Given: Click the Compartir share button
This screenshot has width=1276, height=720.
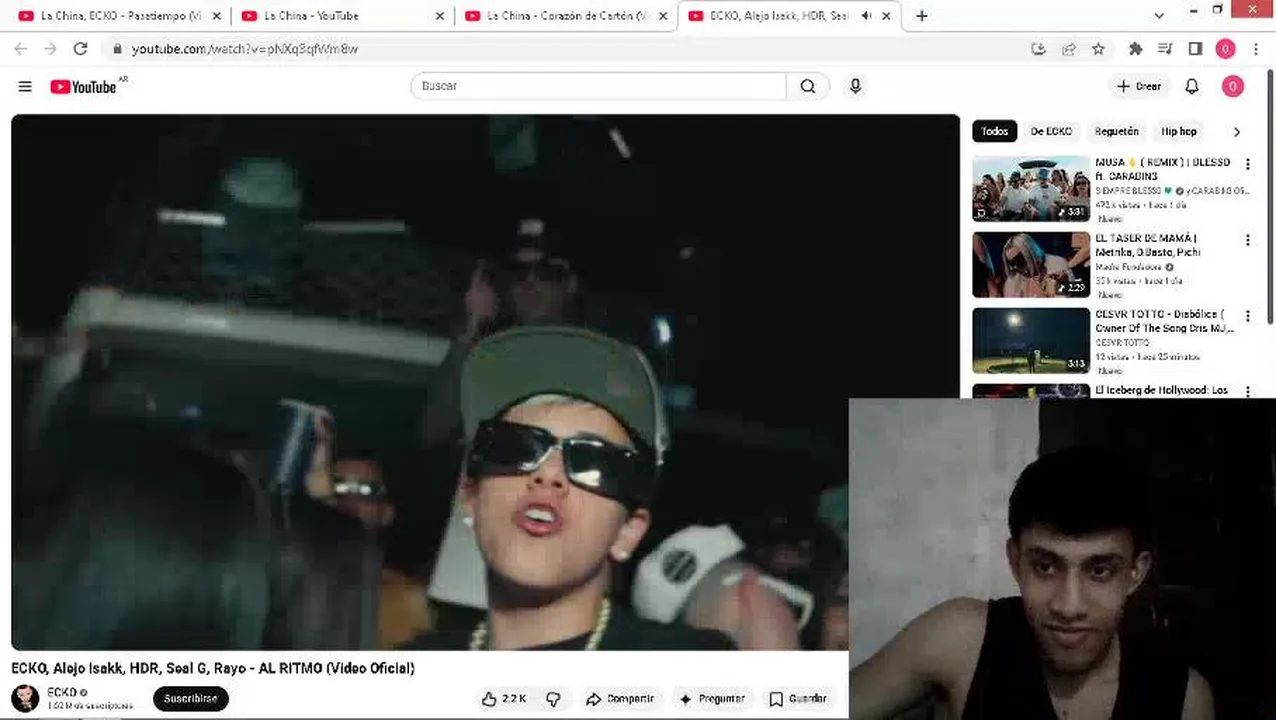Looking at the screenshot, I should [x=619, y=699].
